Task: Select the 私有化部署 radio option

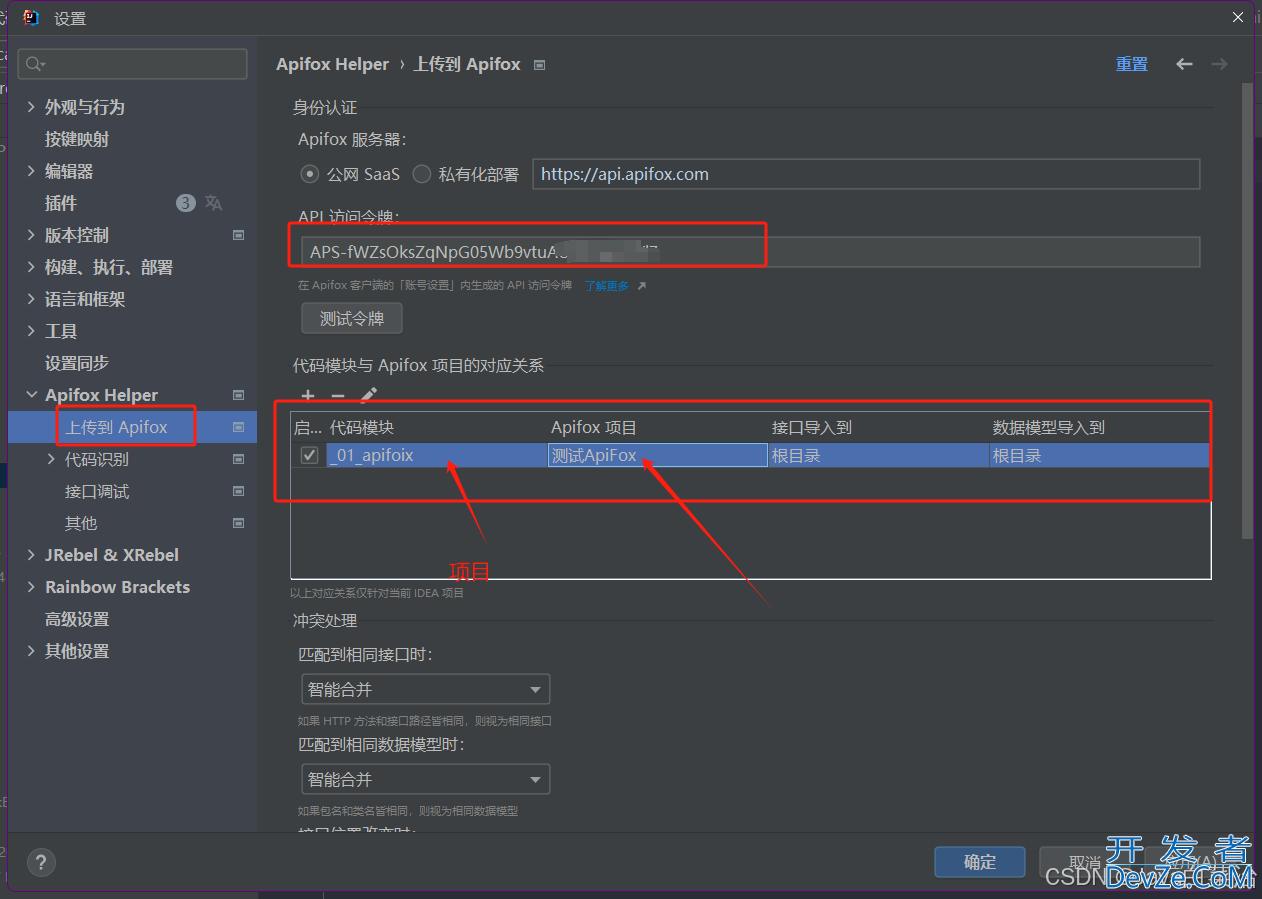Action: click(421, 174)
